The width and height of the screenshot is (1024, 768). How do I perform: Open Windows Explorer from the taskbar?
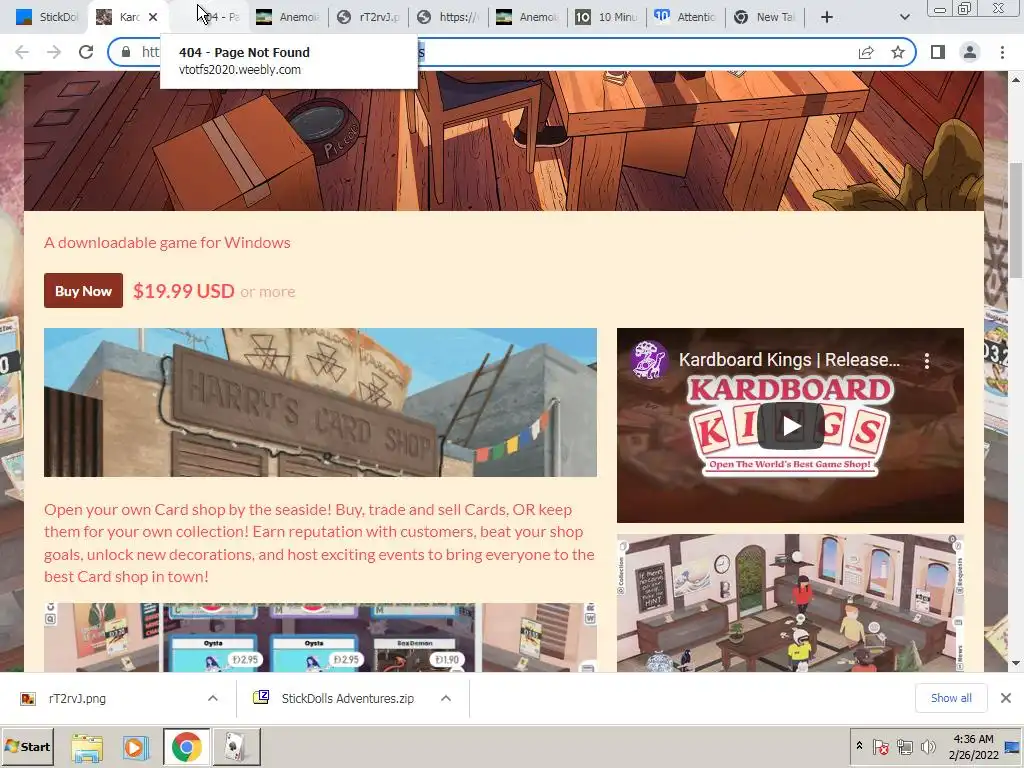coord(87,747)
